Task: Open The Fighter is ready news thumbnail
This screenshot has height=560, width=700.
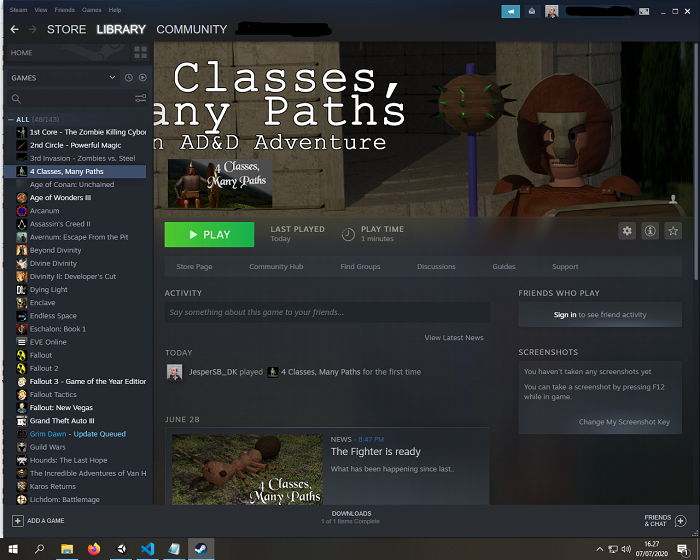Action: coord(247,470)
